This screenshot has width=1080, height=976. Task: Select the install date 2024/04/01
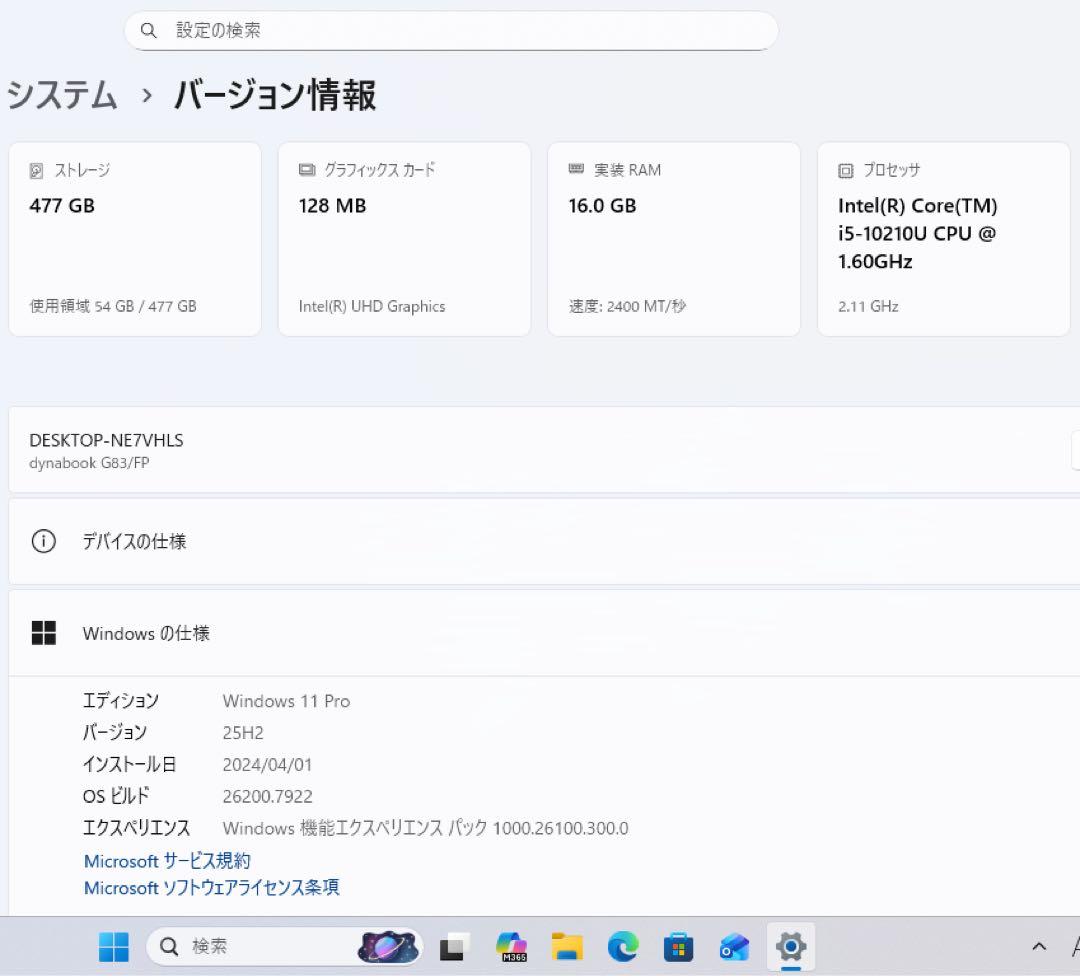(267, 765)
